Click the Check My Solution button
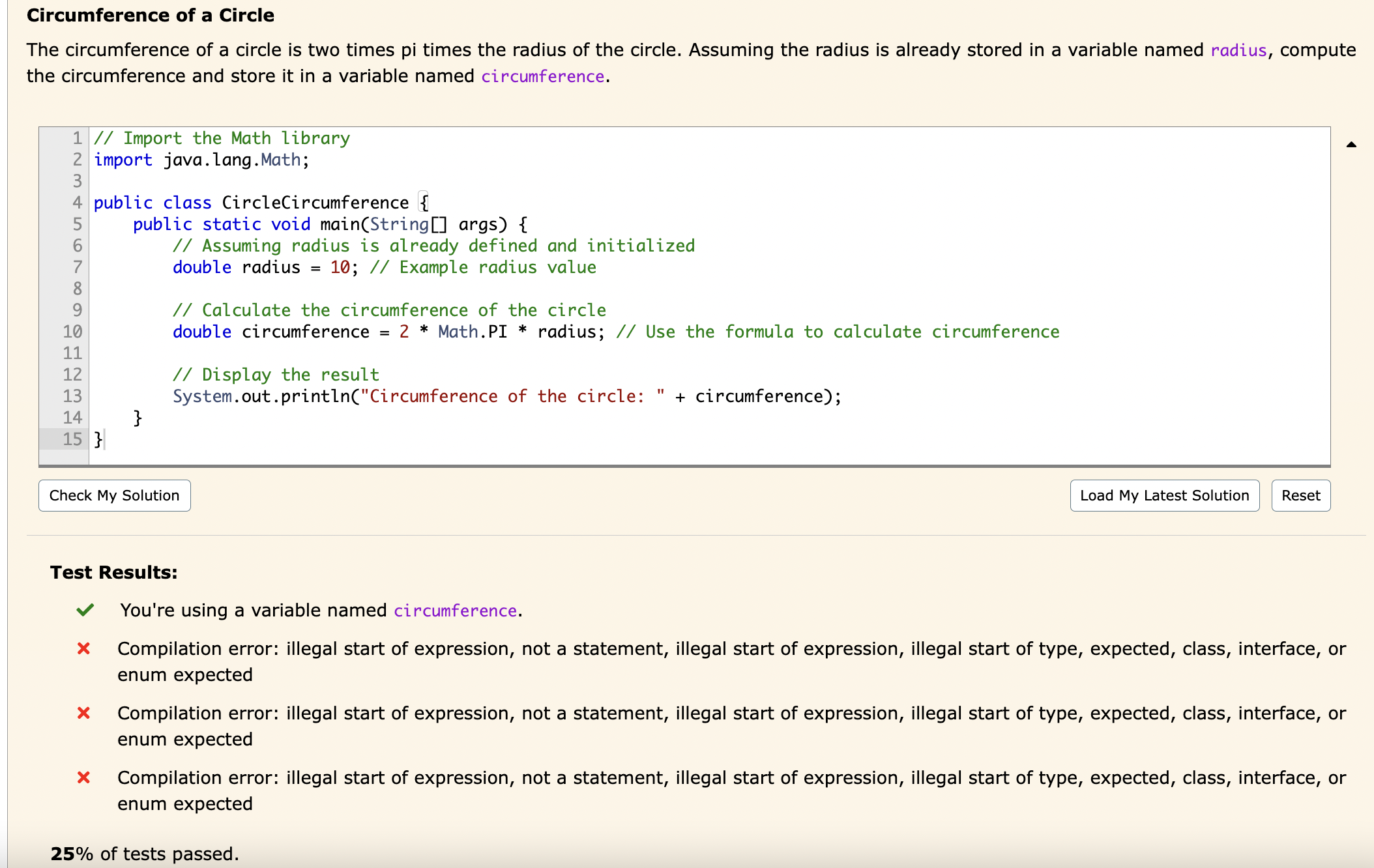 point(114,495)
